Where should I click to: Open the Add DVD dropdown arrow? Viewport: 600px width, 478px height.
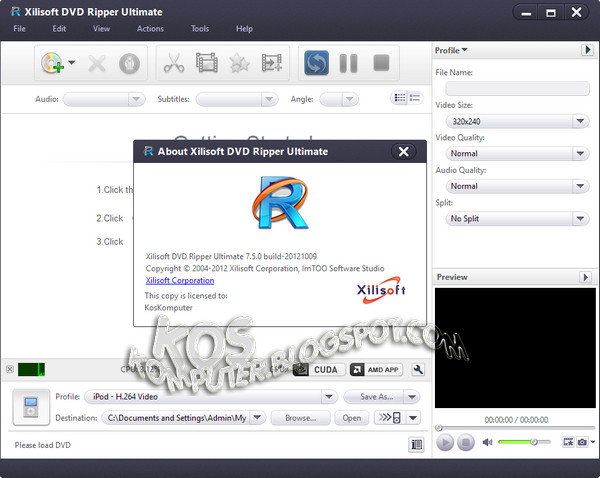pyautogui.click(x=71, y=62)
